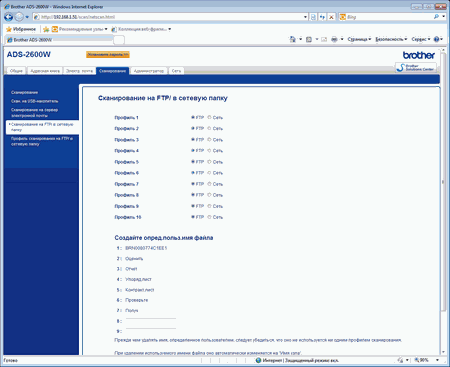Select Сеть for Профиль 5
The image size is (450, 367).
[x=209, y=162]
